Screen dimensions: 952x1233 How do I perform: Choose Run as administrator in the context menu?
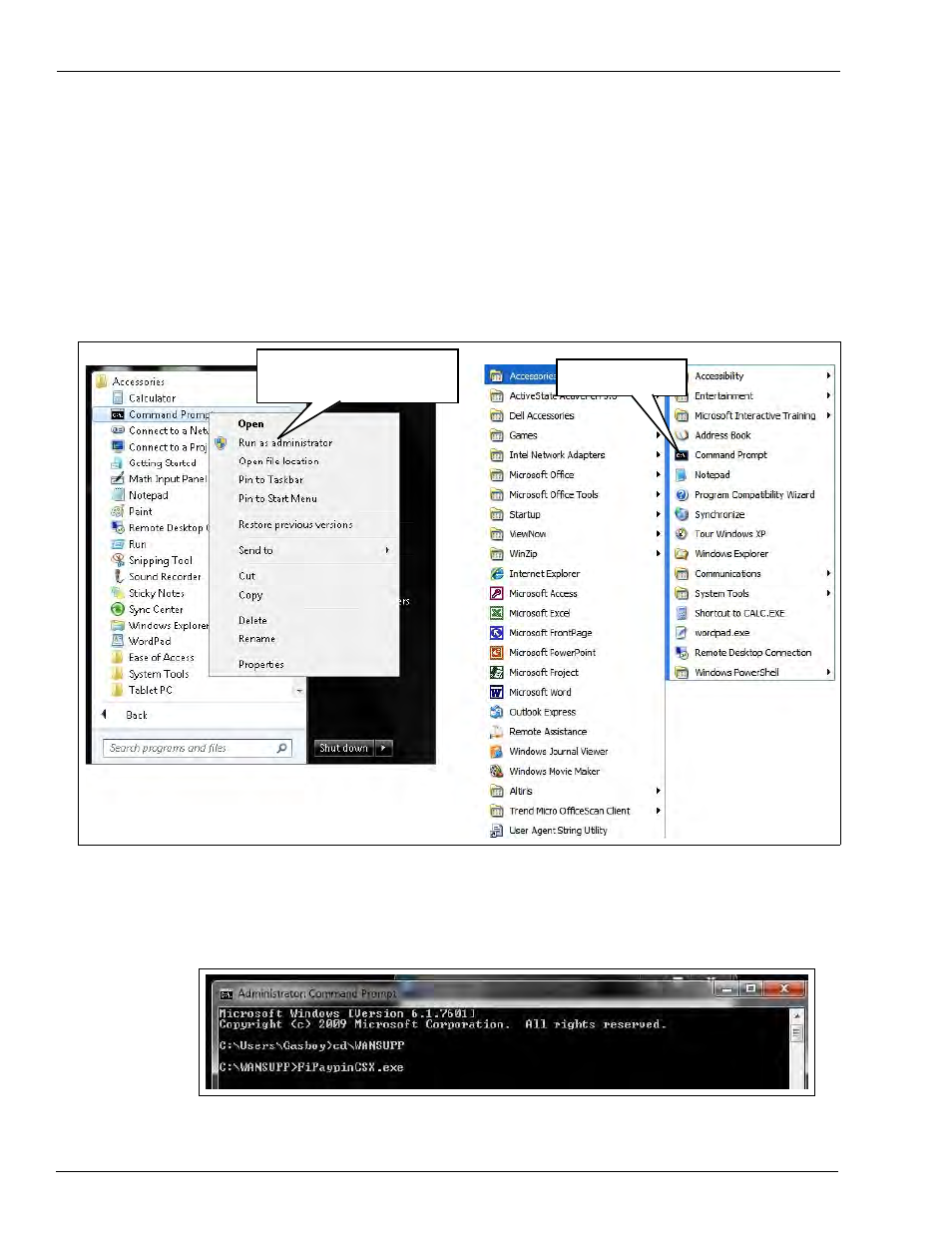pos(285,442)
